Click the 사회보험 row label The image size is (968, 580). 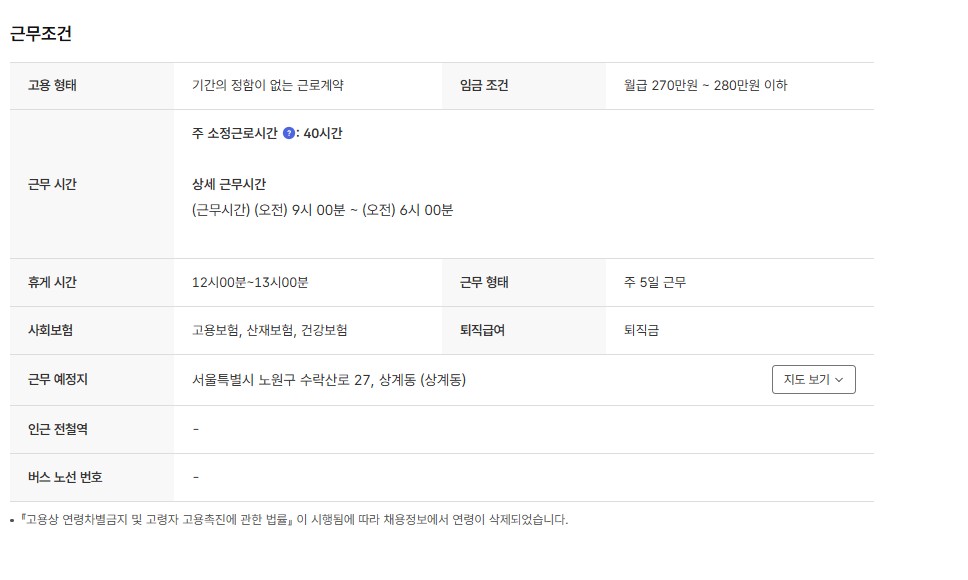[x=52, y=330]
